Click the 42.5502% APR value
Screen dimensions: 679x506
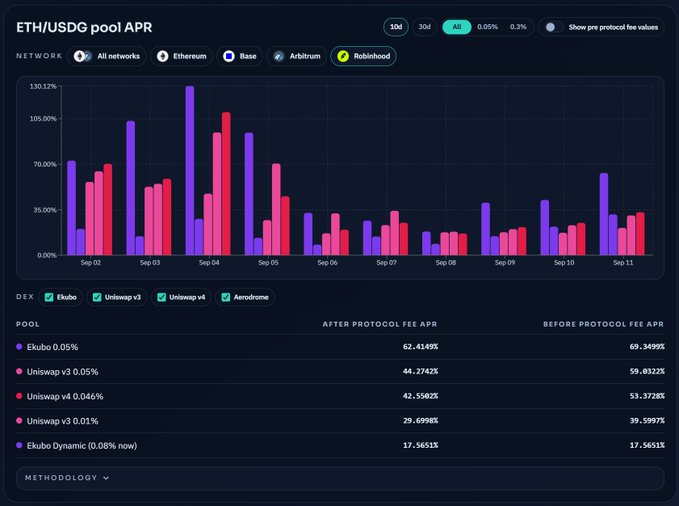pyautogui.click(x=420, y=396)
